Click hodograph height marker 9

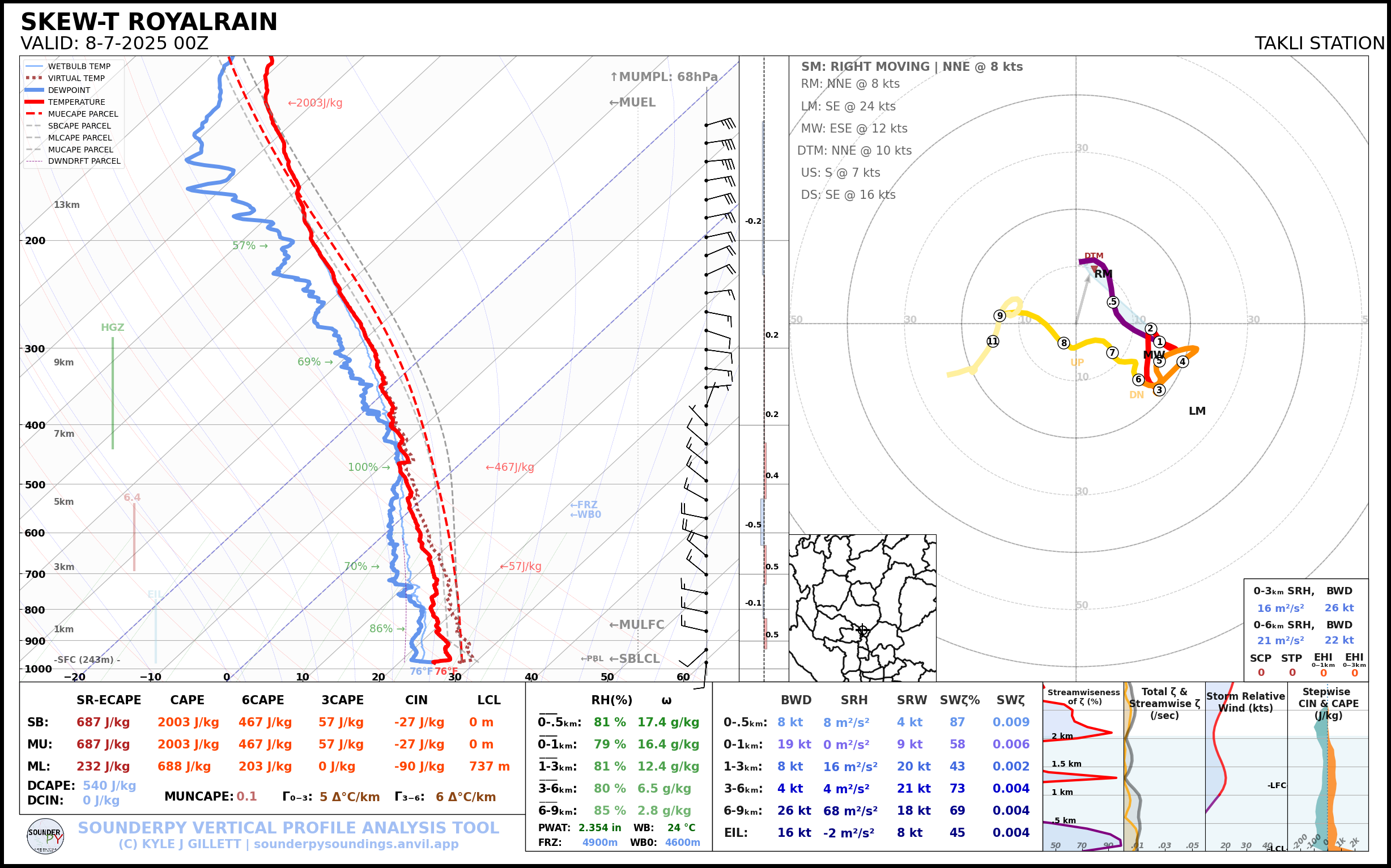point(1000,316)
